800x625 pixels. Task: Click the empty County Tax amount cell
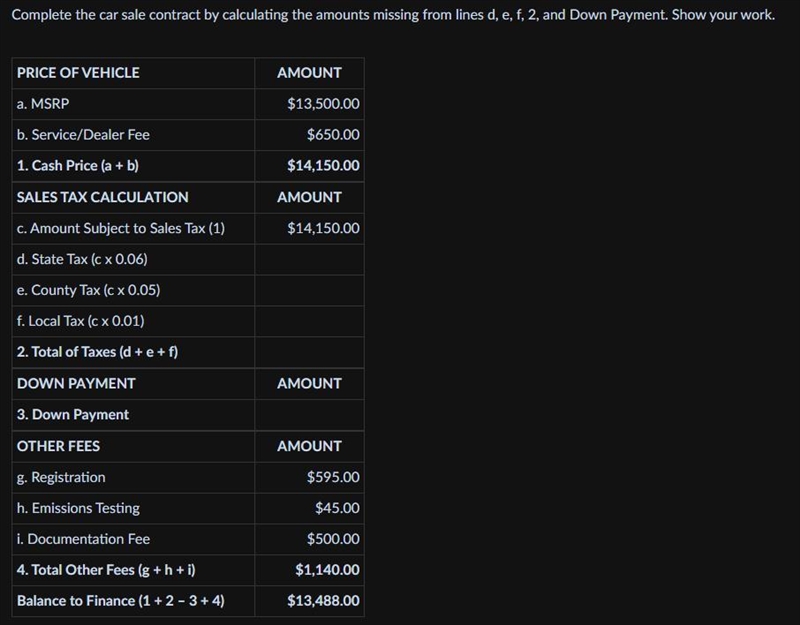(309, 290)
